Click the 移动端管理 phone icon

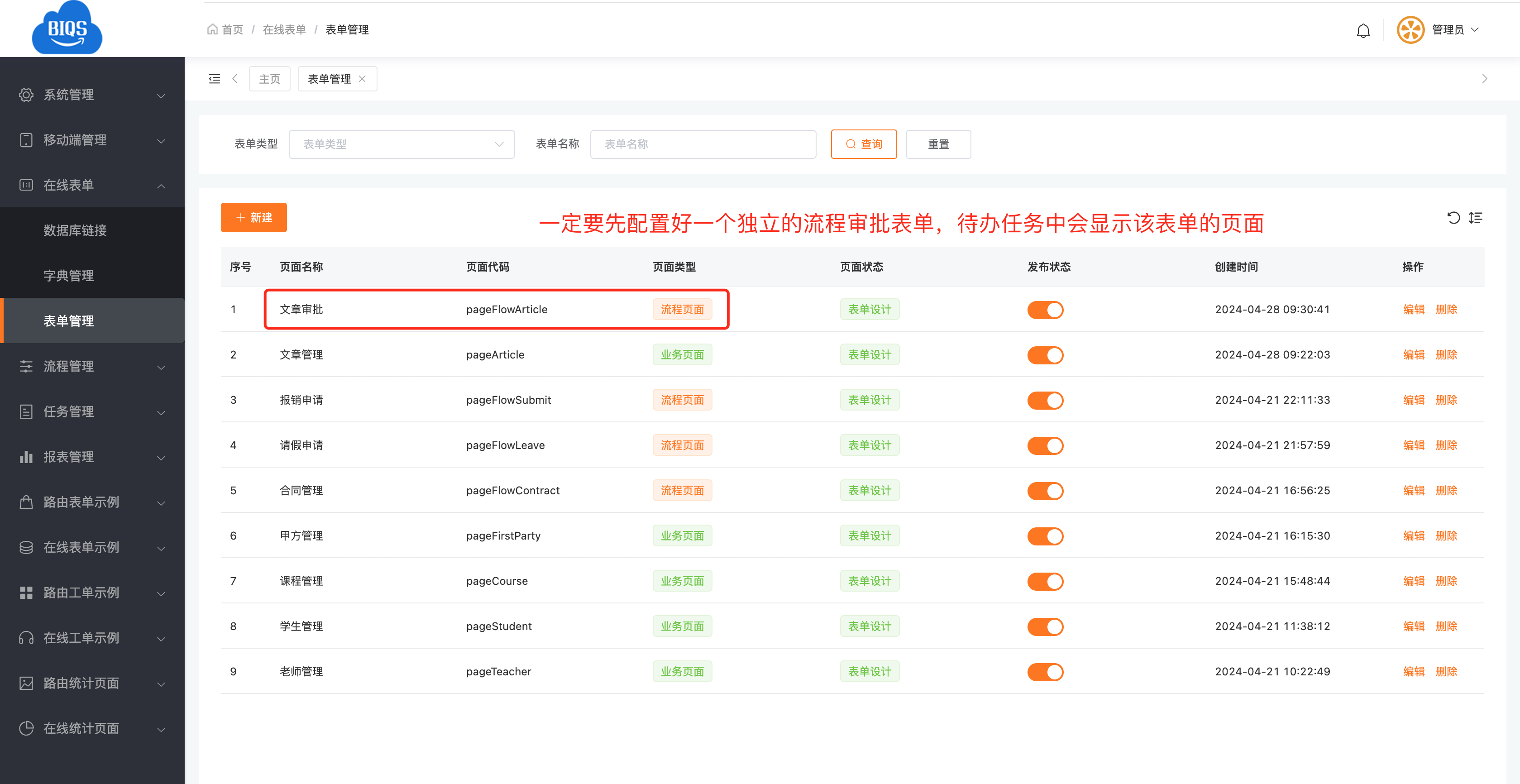[26, 140]
